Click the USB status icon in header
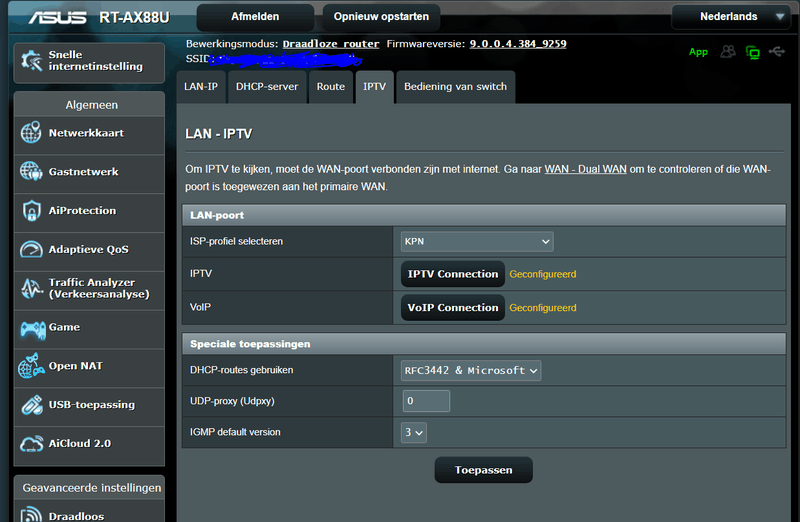This screenshot has width=800, height=522. coord(777,51)
